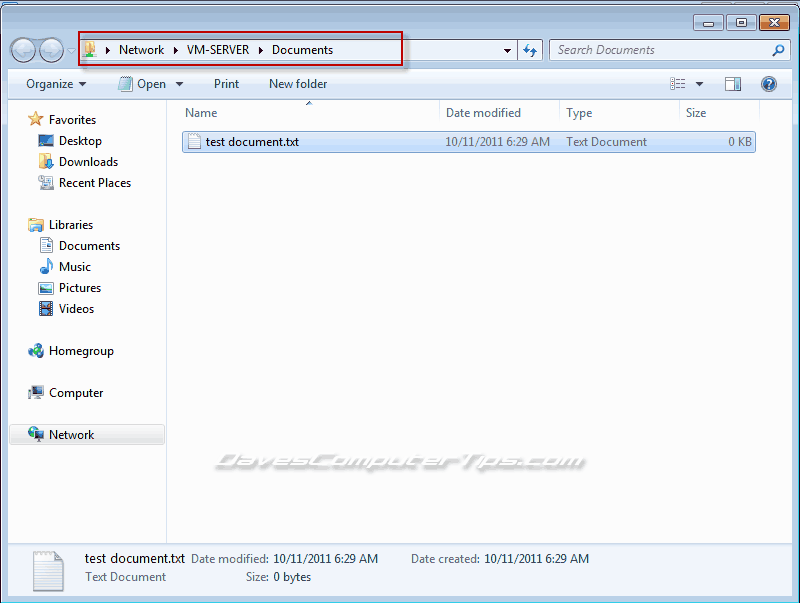Click the 10/11/2011 6:29 AM date cell
Viewport: 800px width, 603px height.
point(497,142)
